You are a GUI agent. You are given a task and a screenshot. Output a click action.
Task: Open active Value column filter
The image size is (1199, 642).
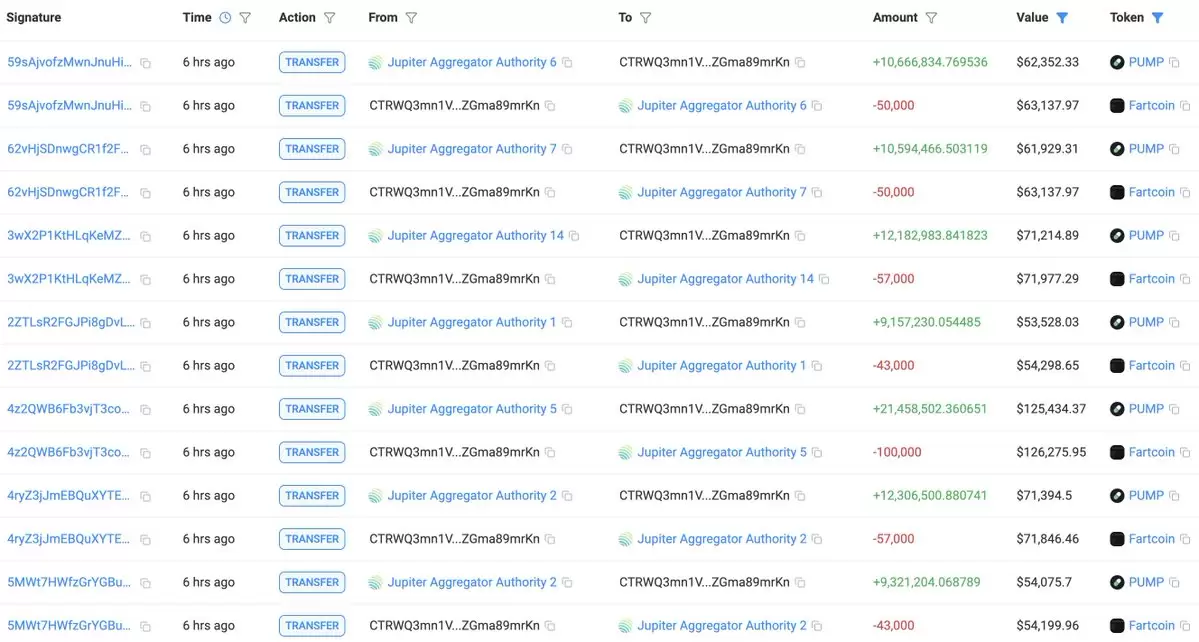tap(1062, 18)
